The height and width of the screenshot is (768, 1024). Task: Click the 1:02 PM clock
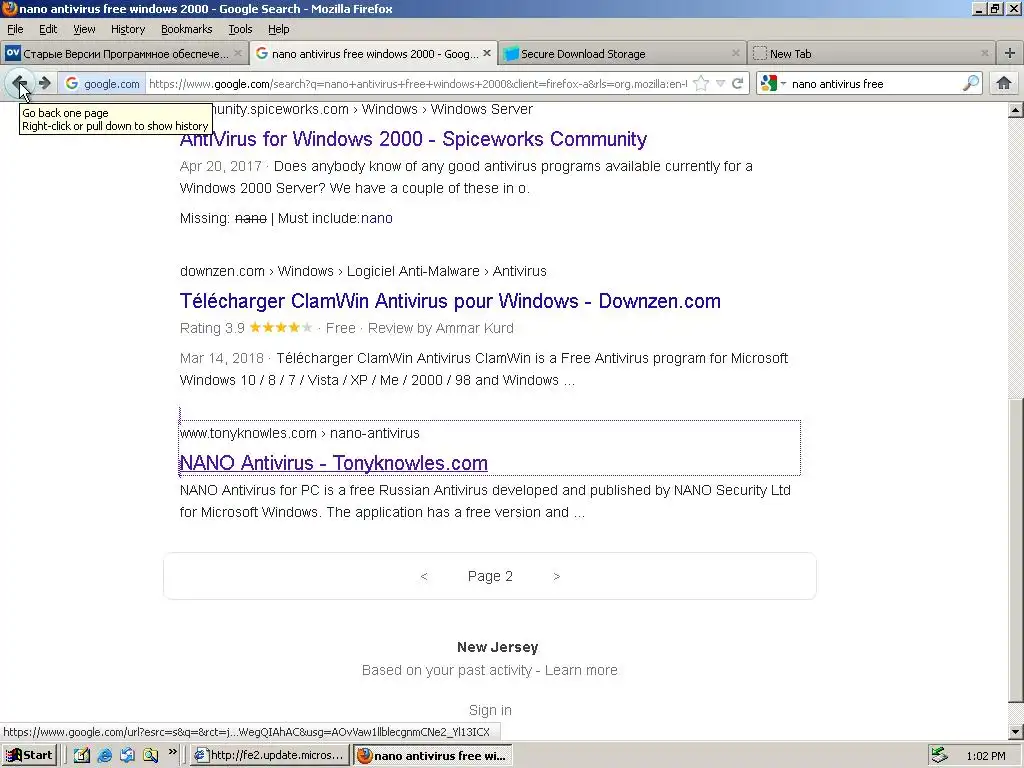(985, 756)
